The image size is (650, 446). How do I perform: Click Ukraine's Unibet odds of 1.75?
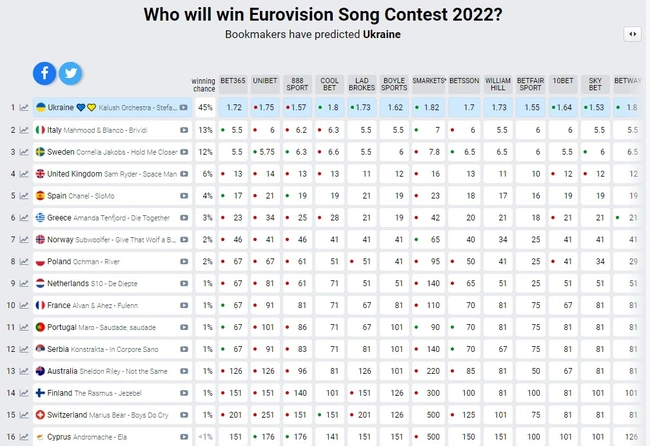tap(265, 107)
